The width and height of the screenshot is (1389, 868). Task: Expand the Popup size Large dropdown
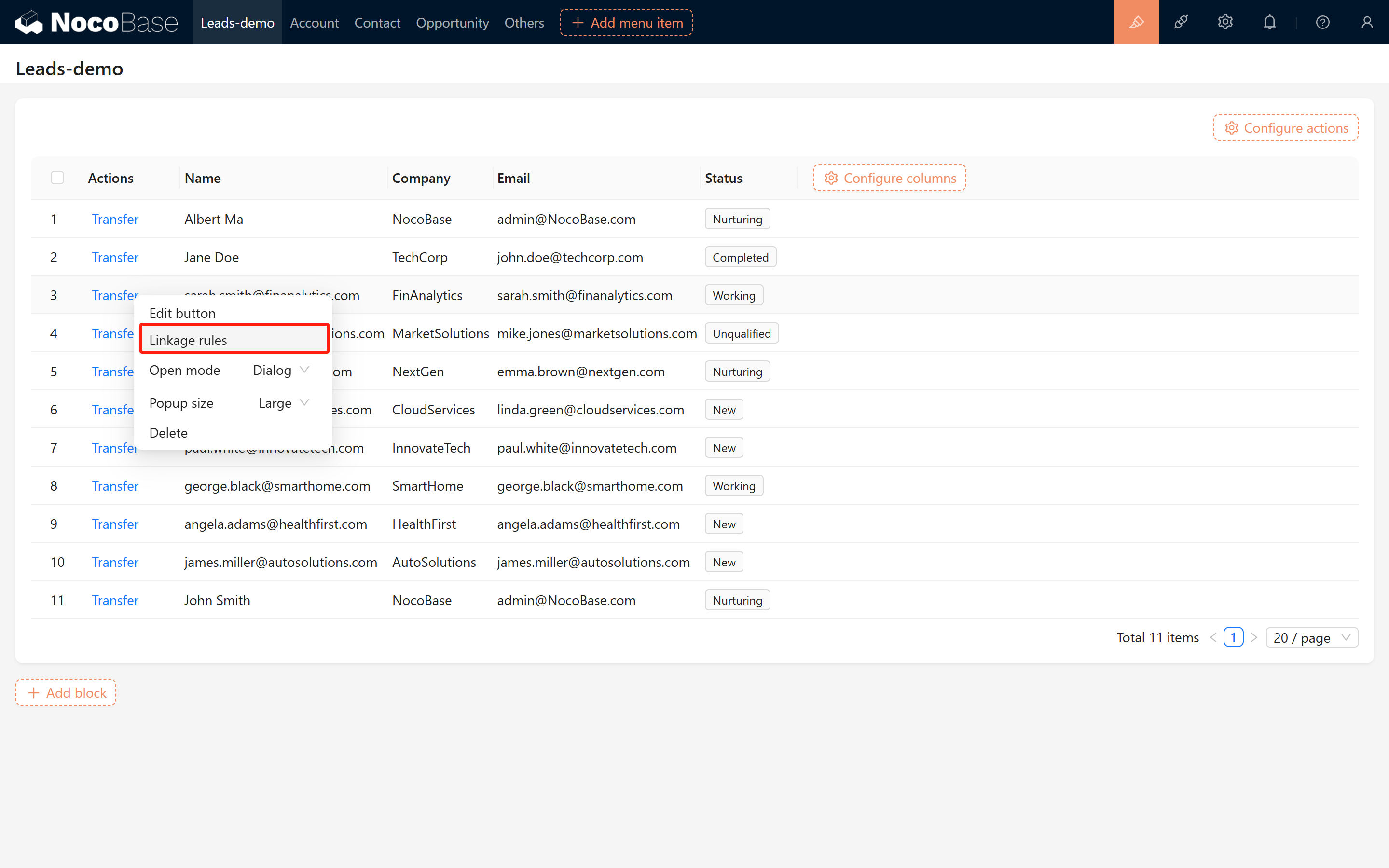[x=284, y=403]
